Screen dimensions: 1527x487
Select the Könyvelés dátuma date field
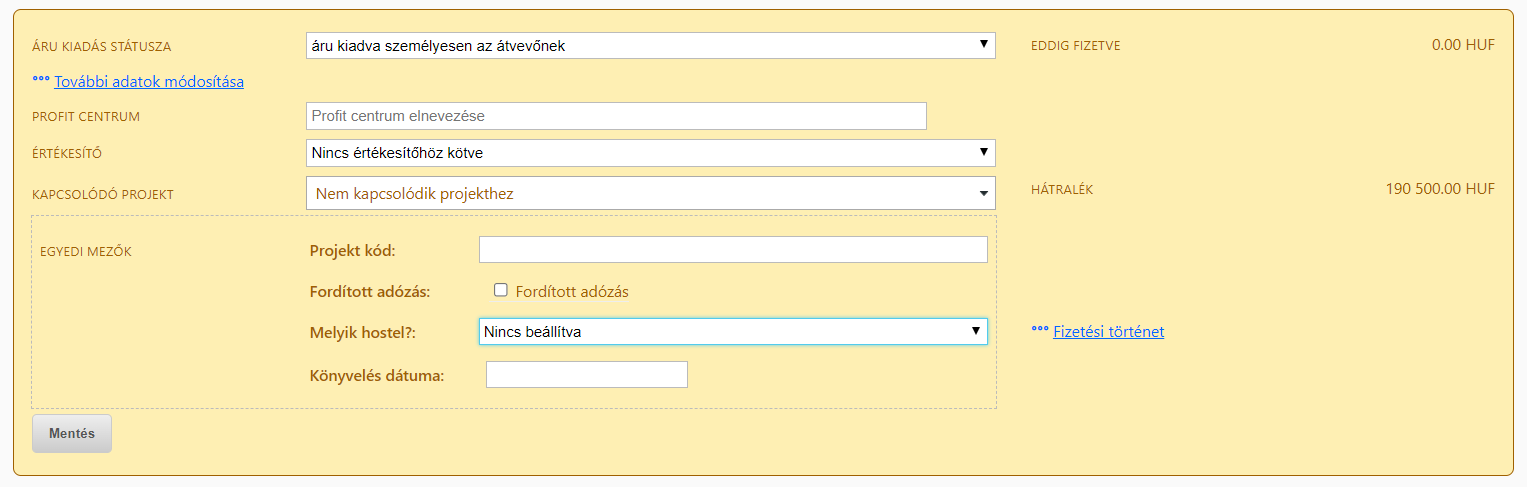[587, 375]
